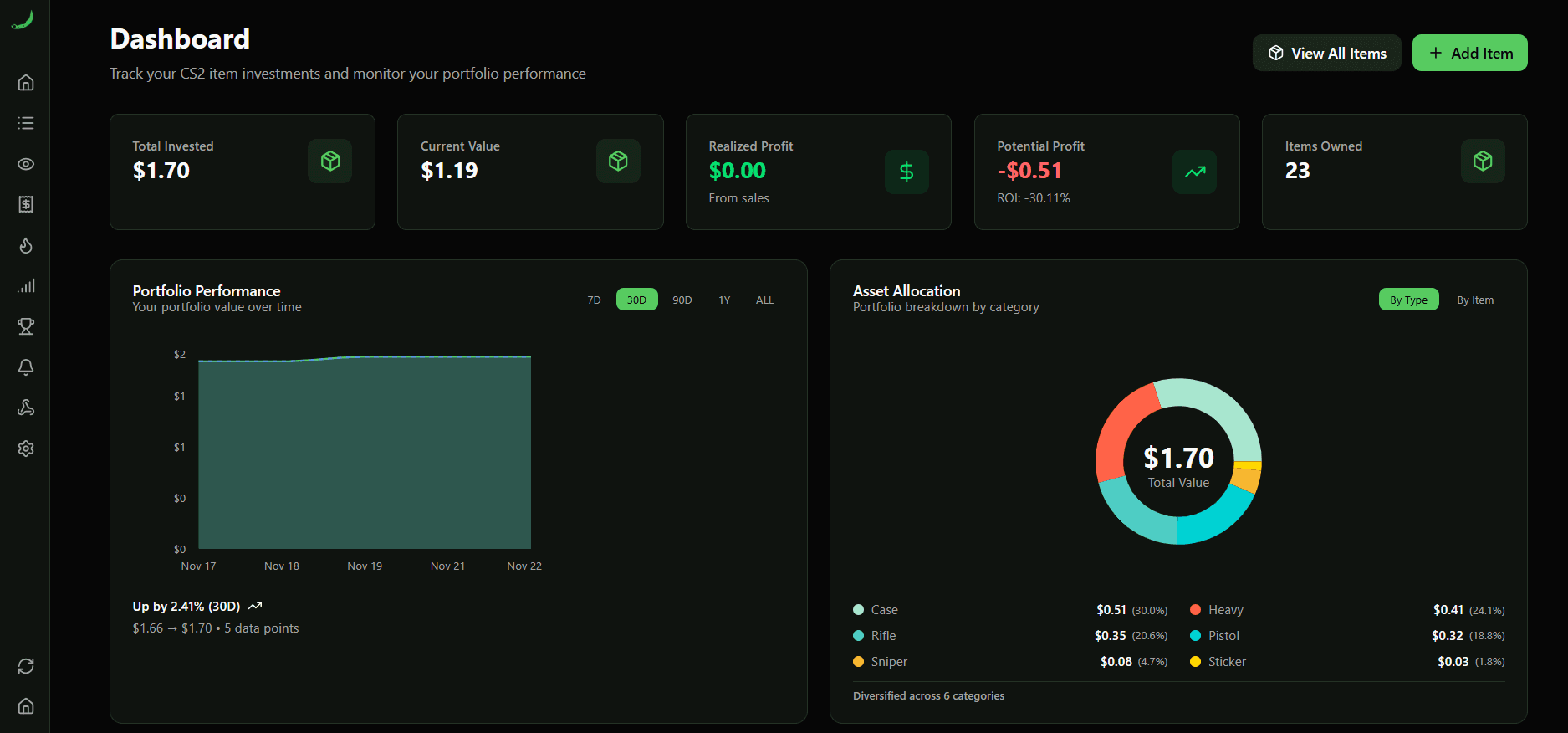Click the Sniper legend color dot
This screenshot has height=733, width=1568.
click(x=858, y=662)
